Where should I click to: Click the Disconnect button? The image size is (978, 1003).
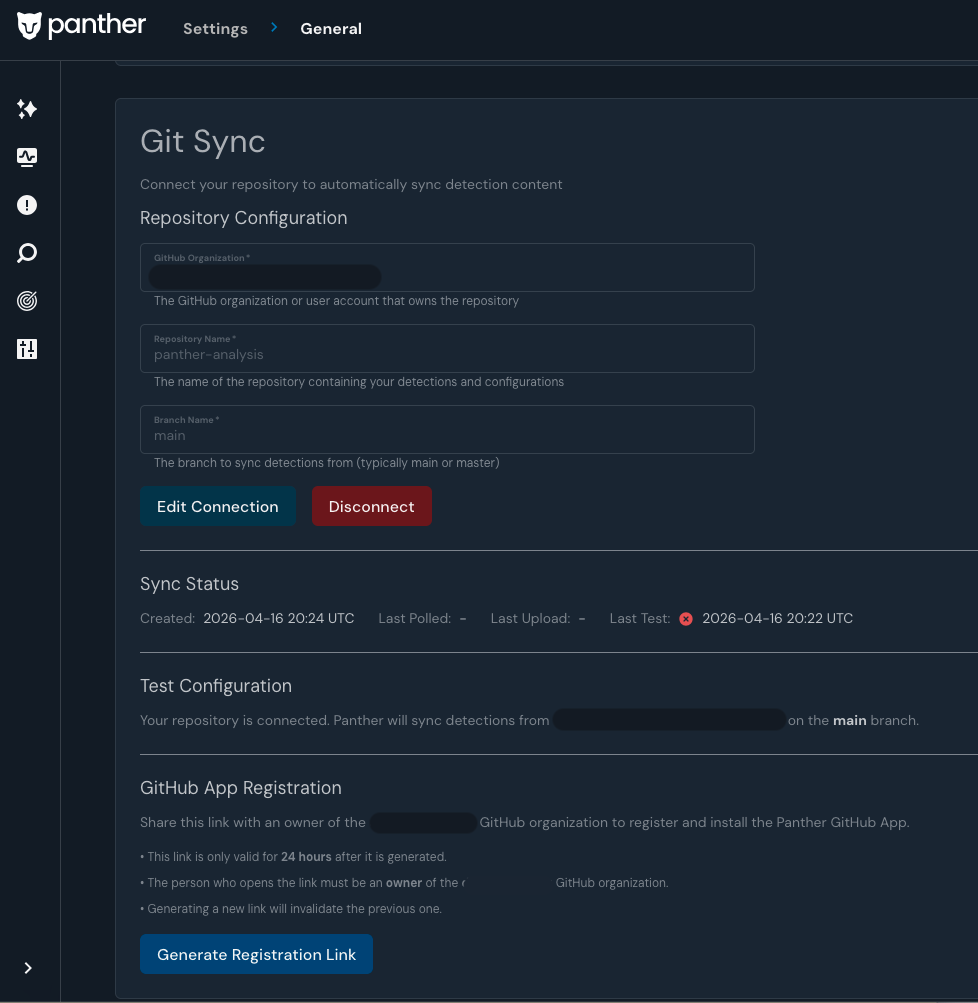click(x=372, y=507)
